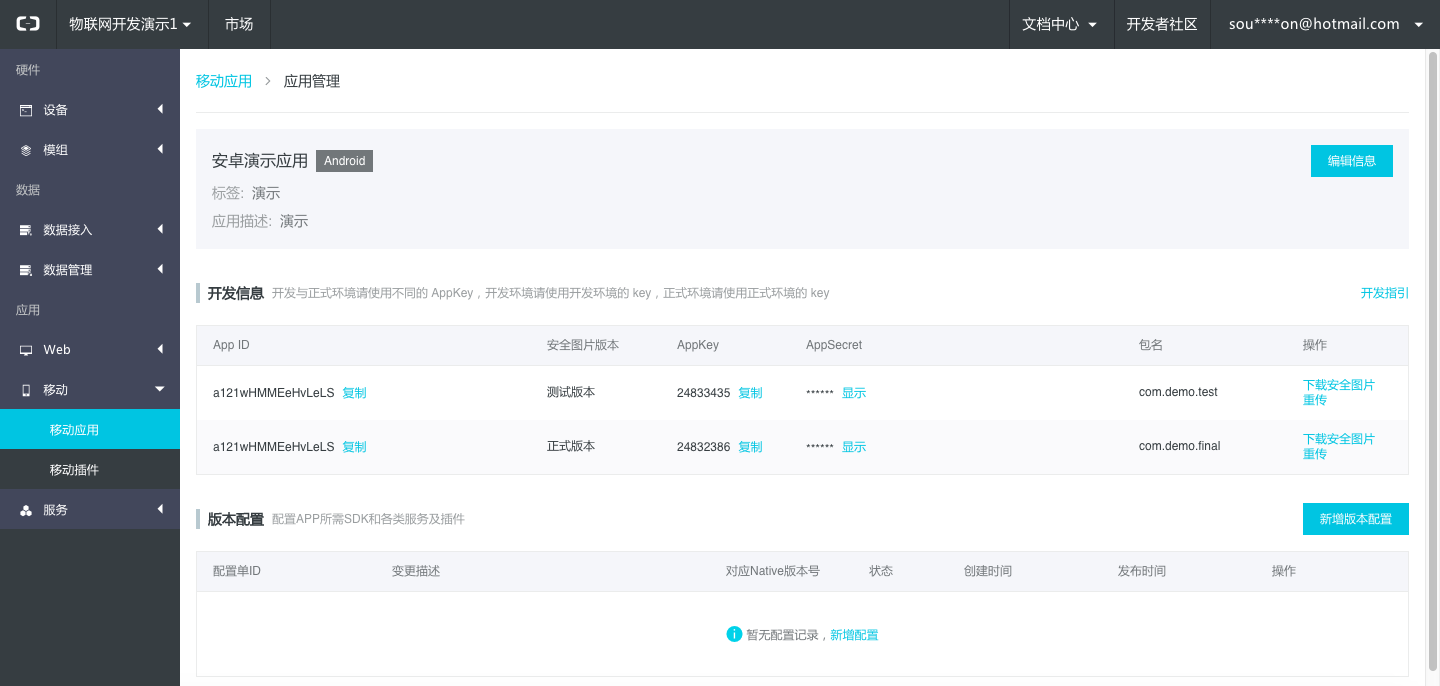Click the 数据管理 data management icon
Screen dimensions: 1440x686
click(x=26, y=270)
